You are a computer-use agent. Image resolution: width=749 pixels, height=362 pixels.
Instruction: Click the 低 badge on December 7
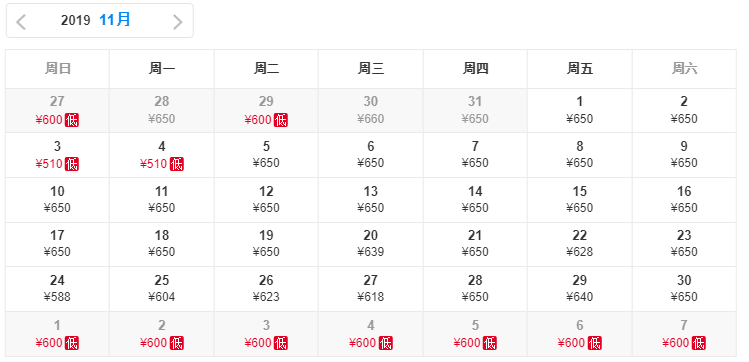coord(698,343)
